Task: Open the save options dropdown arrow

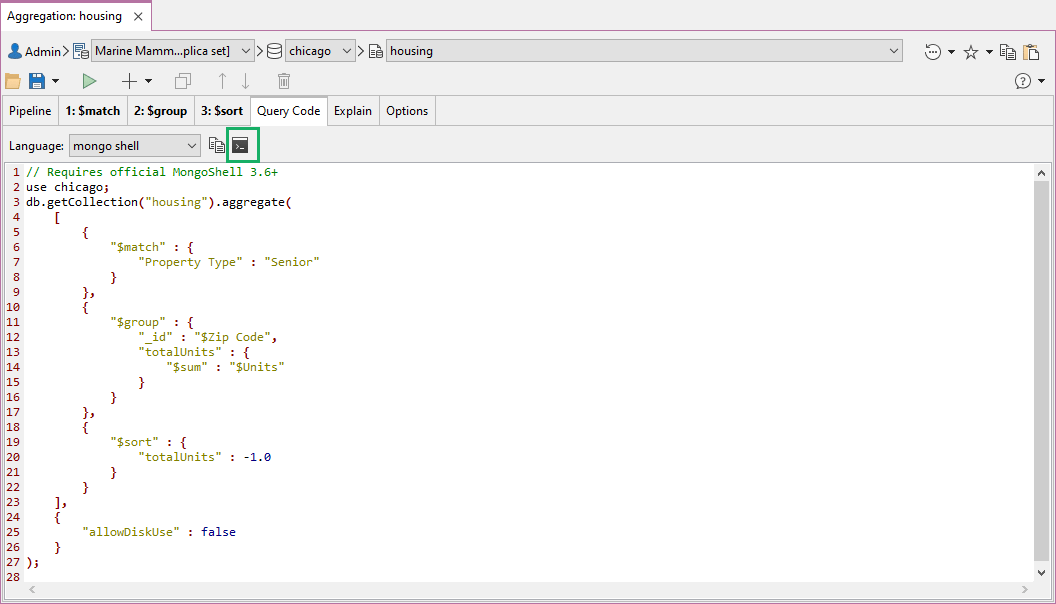Action: tap(55, 81)
